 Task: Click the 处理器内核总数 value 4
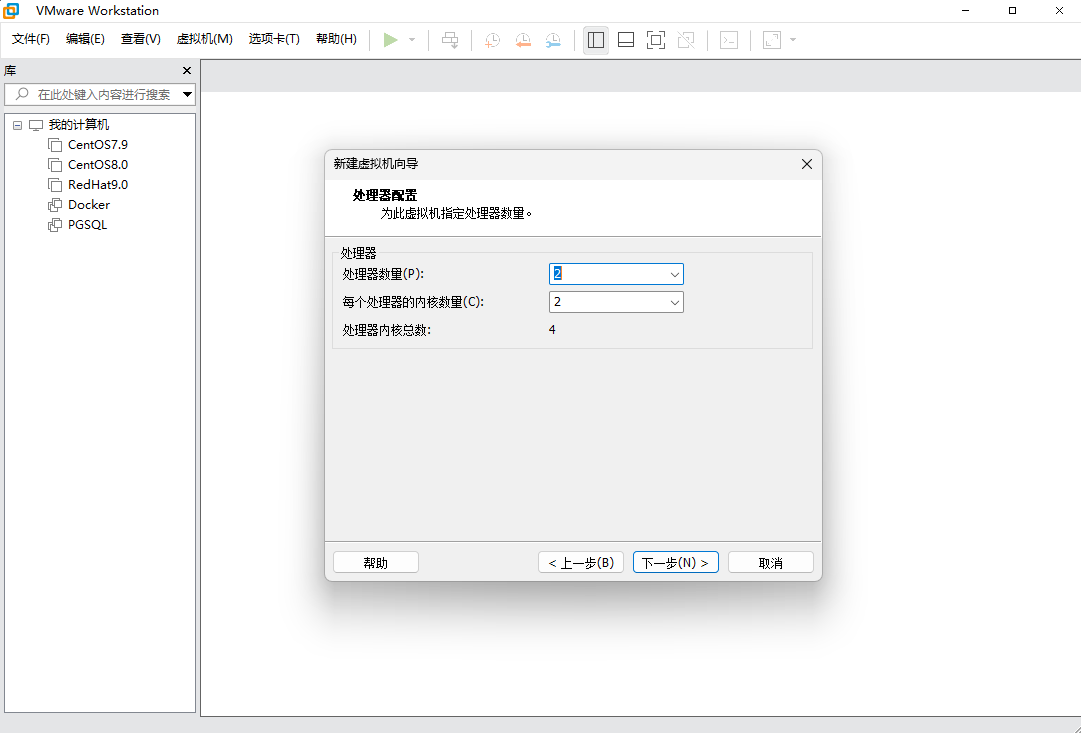point(552,330)
